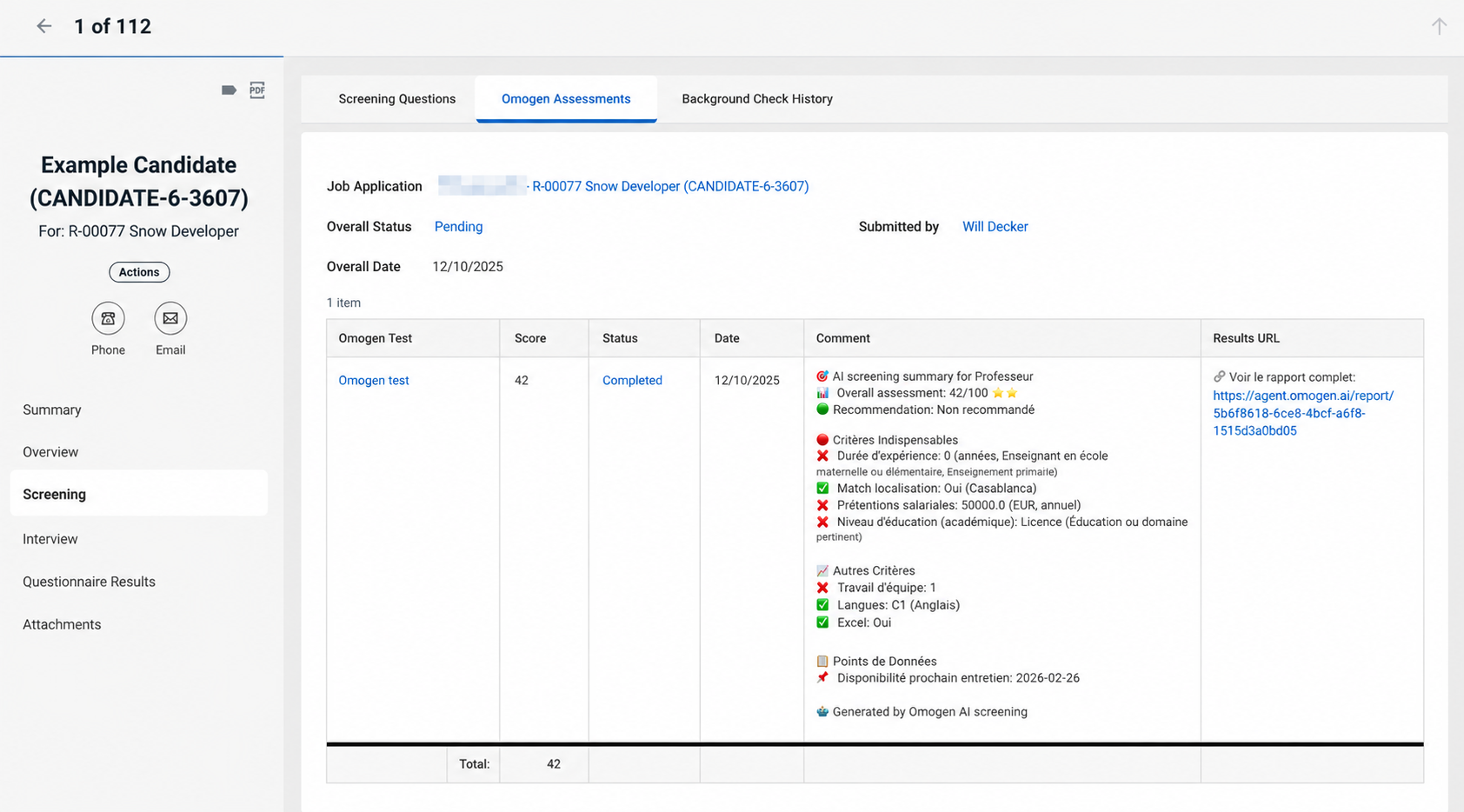Open Overview section in sidebar
This screenshot has width=1464, height=812.
click(50, 452)
